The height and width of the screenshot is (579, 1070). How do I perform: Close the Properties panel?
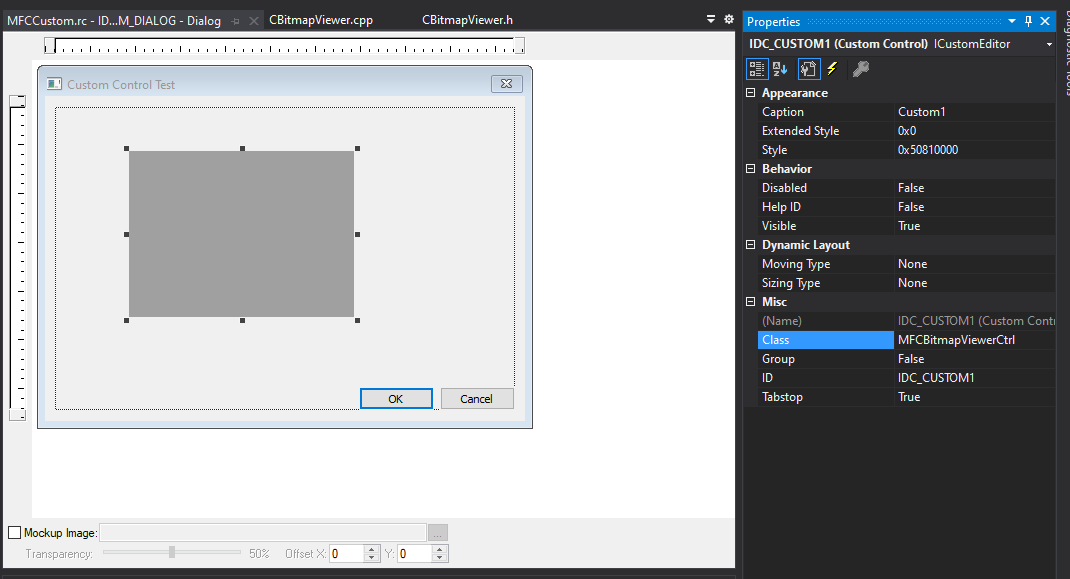[1045, 21]
